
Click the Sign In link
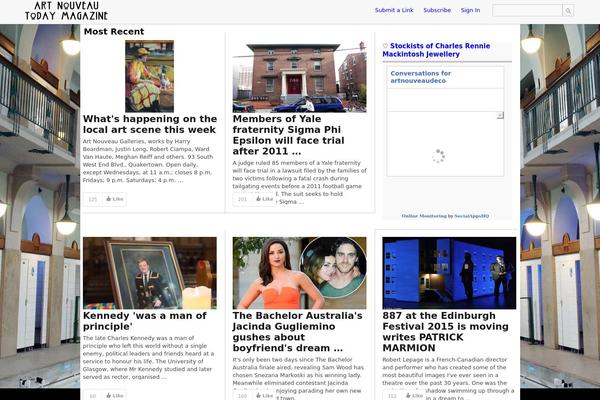point(470,10)
